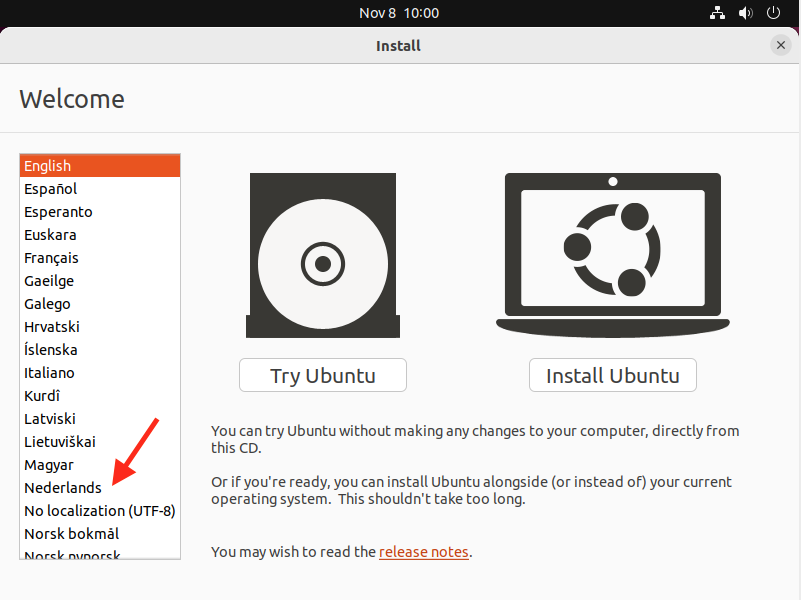The height and width of the screenshot is (600, 801).
Task: Choose Norsk bokmål language entry
Action: pos(71,534)
